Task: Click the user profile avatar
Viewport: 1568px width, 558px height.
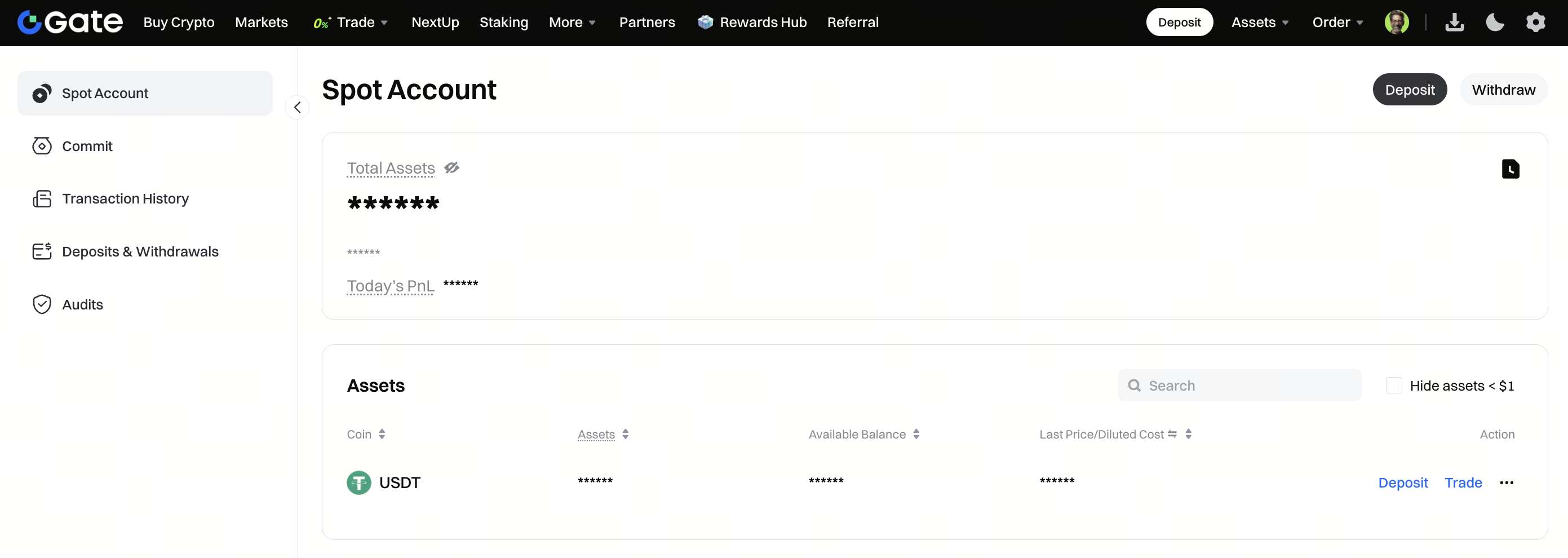Action: [1396, 23]
